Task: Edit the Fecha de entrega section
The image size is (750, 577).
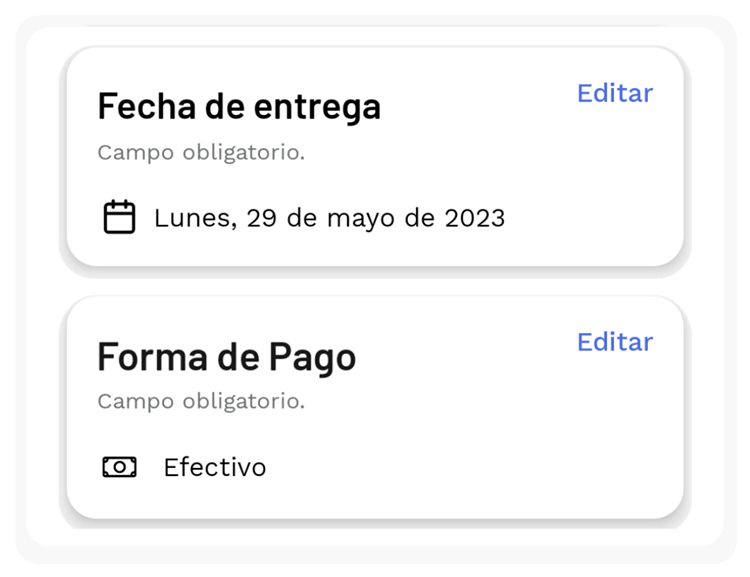Action: [x=615, y=93]
